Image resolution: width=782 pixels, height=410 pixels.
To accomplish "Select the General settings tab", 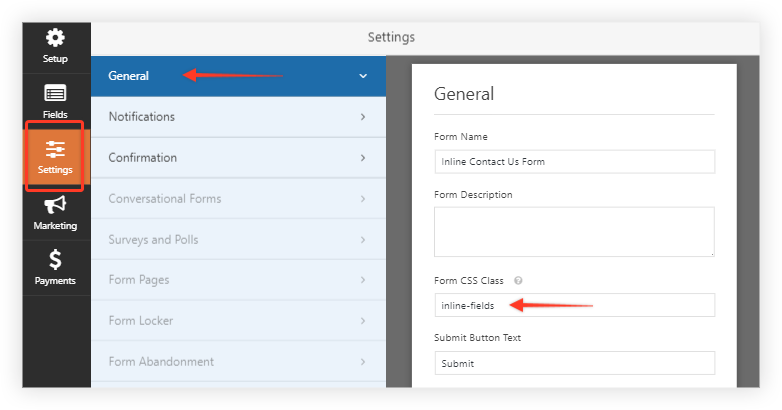I will pyautogui.click(x=238, y=76).
